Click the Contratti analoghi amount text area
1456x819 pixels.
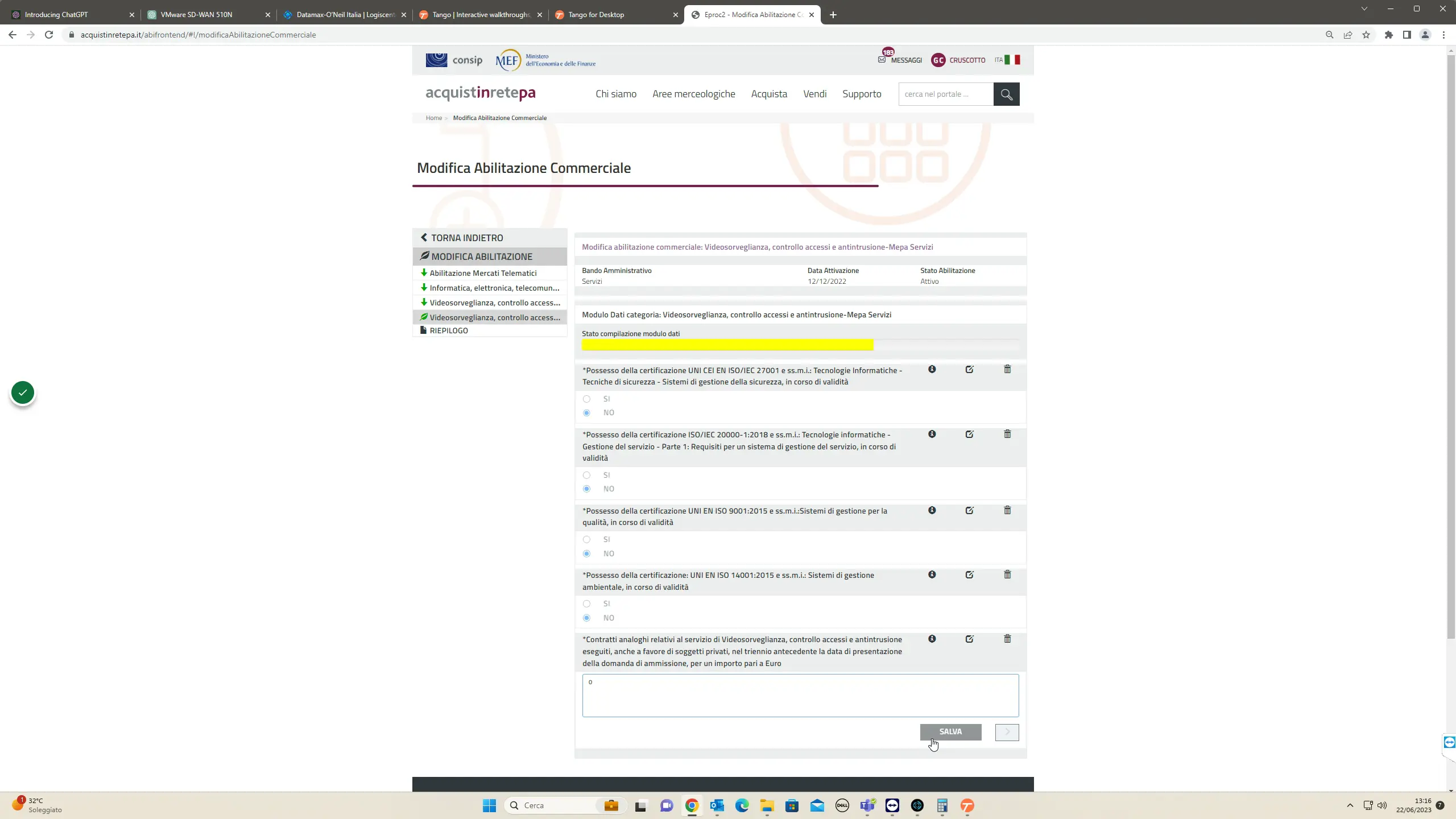[800, 696]
